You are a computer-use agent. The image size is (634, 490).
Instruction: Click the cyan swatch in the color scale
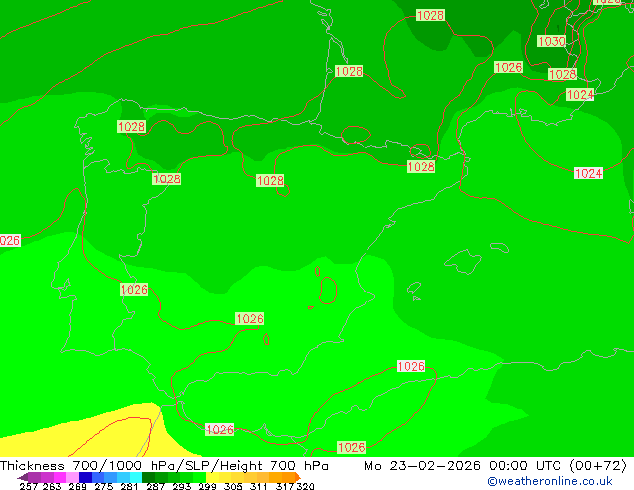point(136,477)
